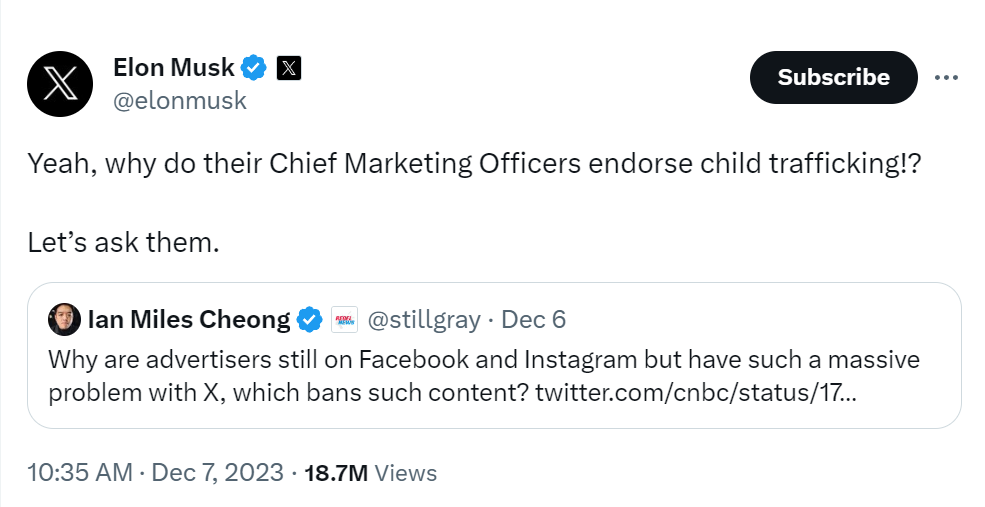Open the @elonmusk handle link

tap(180, 101)
